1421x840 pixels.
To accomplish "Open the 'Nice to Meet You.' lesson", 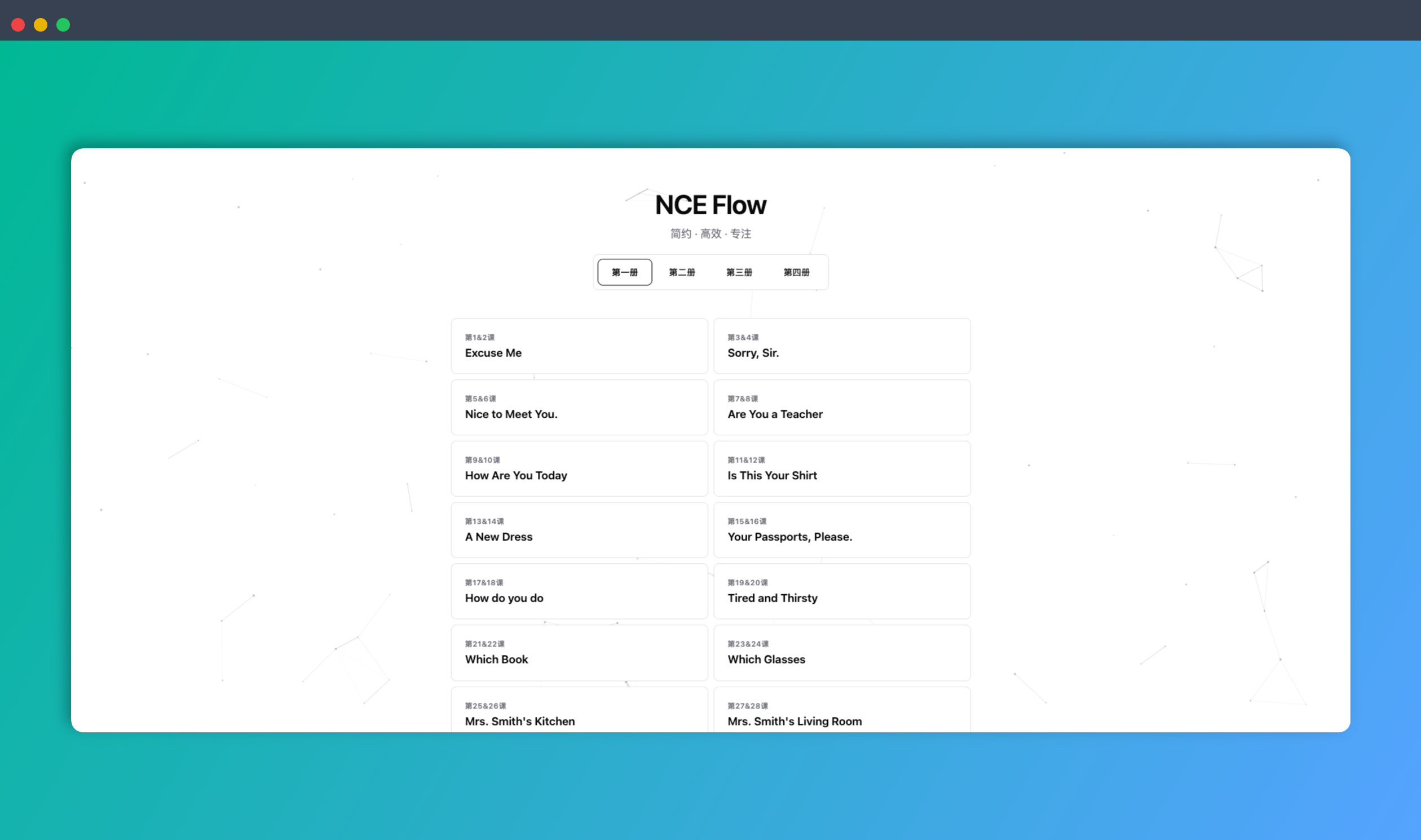I will 579,407.
